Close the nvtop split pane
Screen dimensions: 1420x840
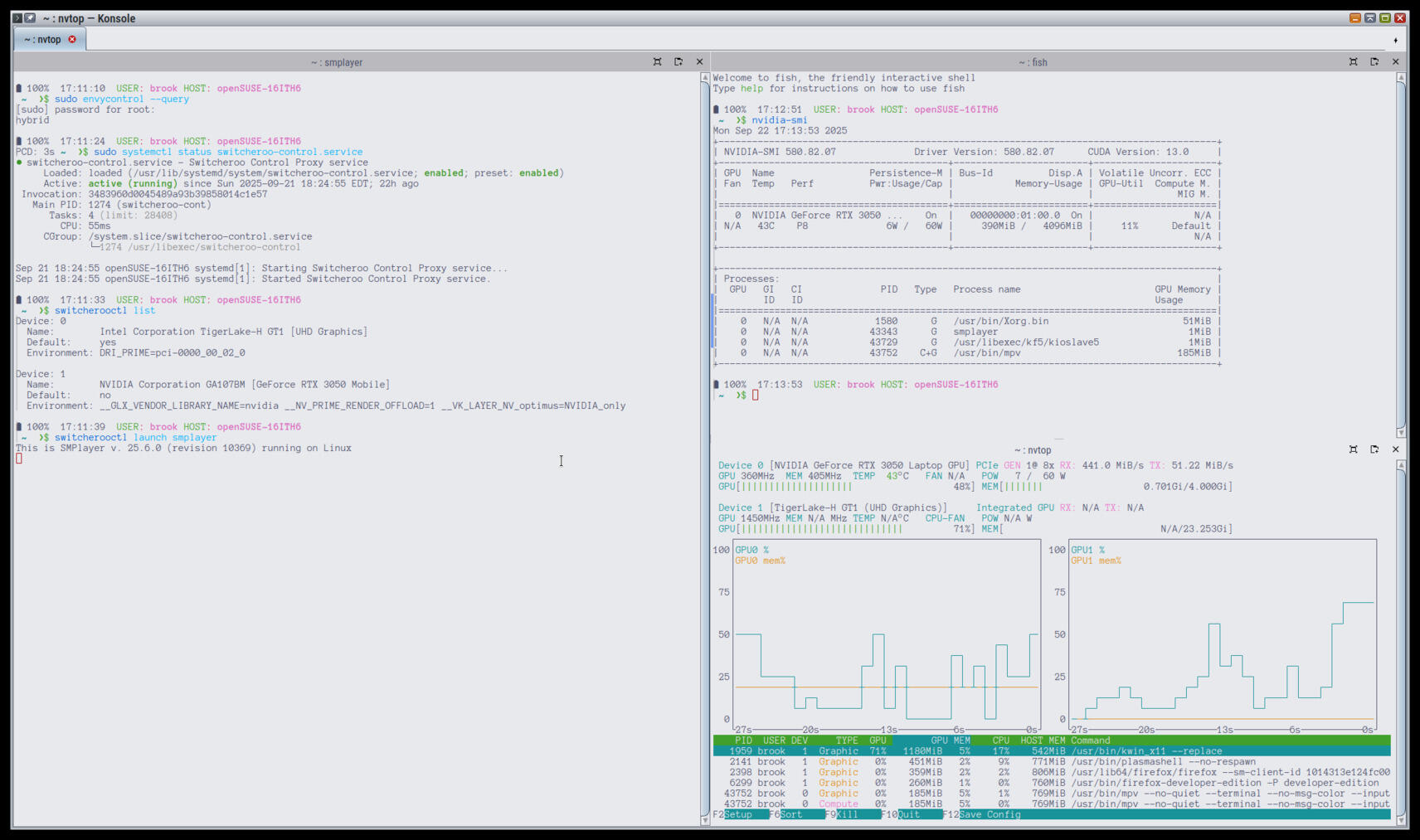[1395, 449]
